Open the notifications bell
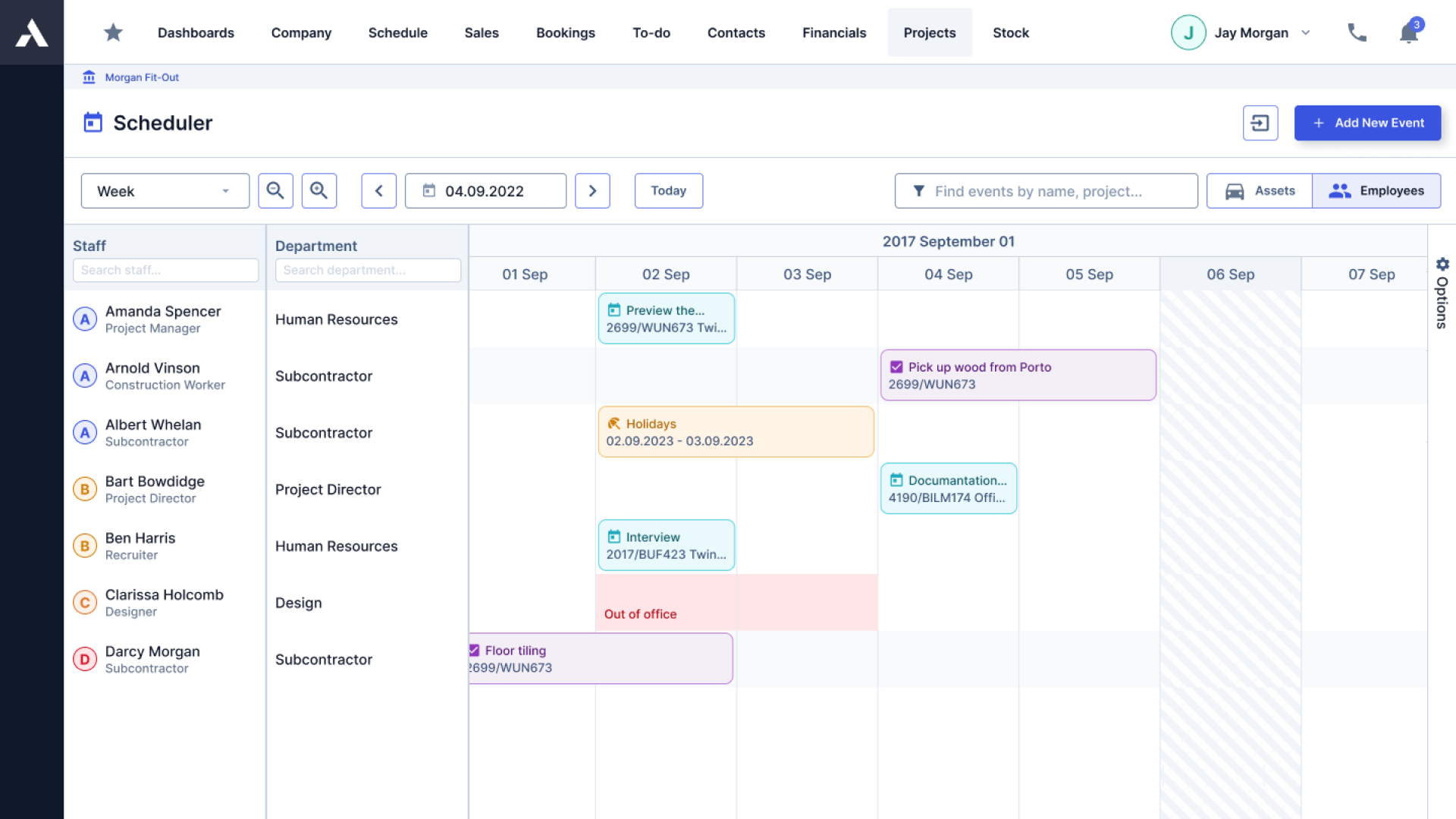 1409,33
